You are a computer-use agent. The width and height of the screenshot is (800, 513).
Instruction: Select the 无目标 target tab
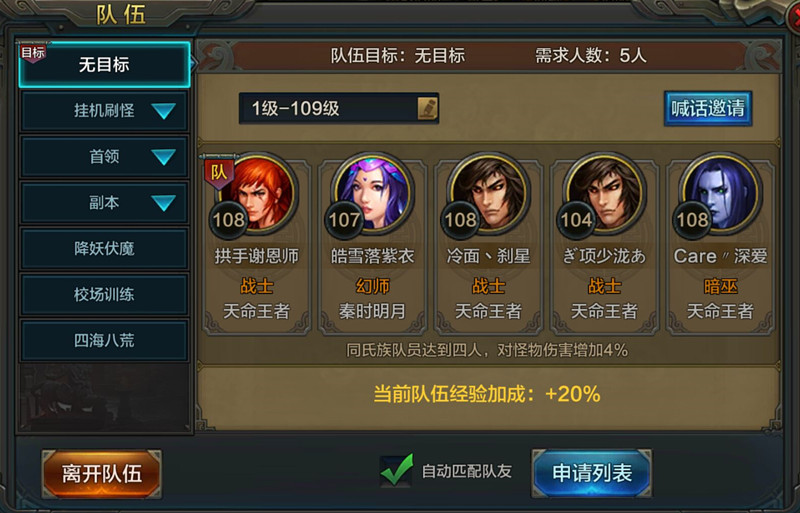[105, 65]
